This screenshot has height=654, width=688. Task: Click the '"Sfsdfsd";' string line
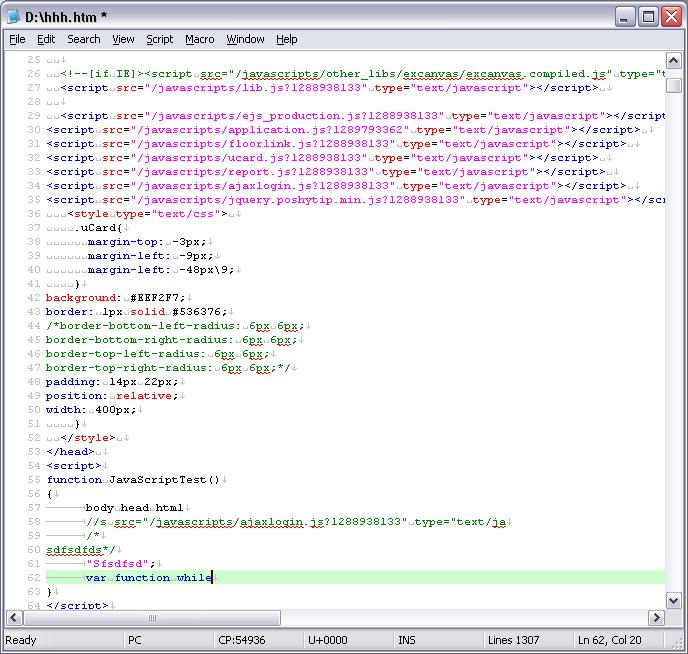(121, 564)
